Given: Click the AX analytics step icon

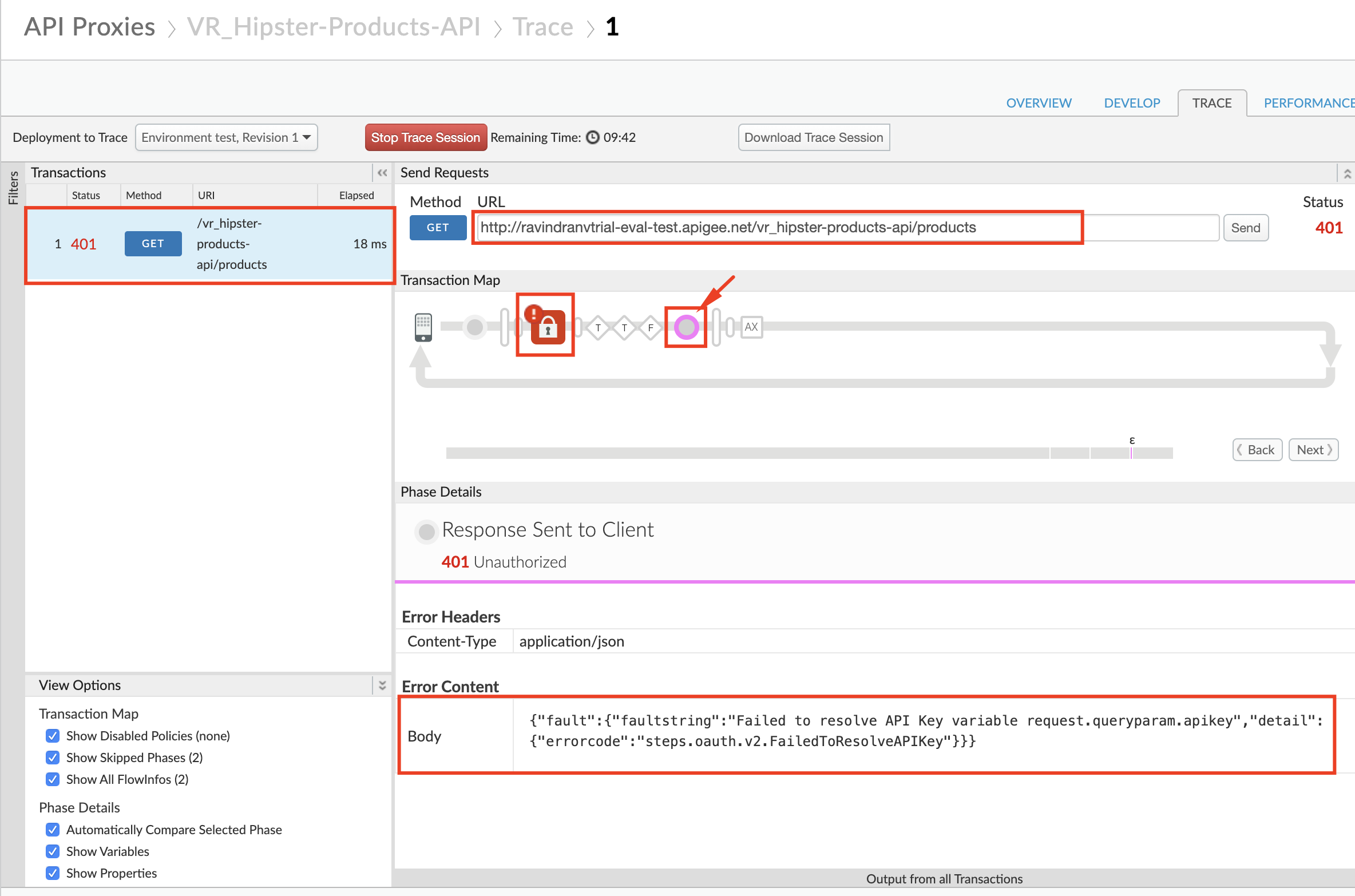Looking at the screenshot, I should [x=751, y=327].
